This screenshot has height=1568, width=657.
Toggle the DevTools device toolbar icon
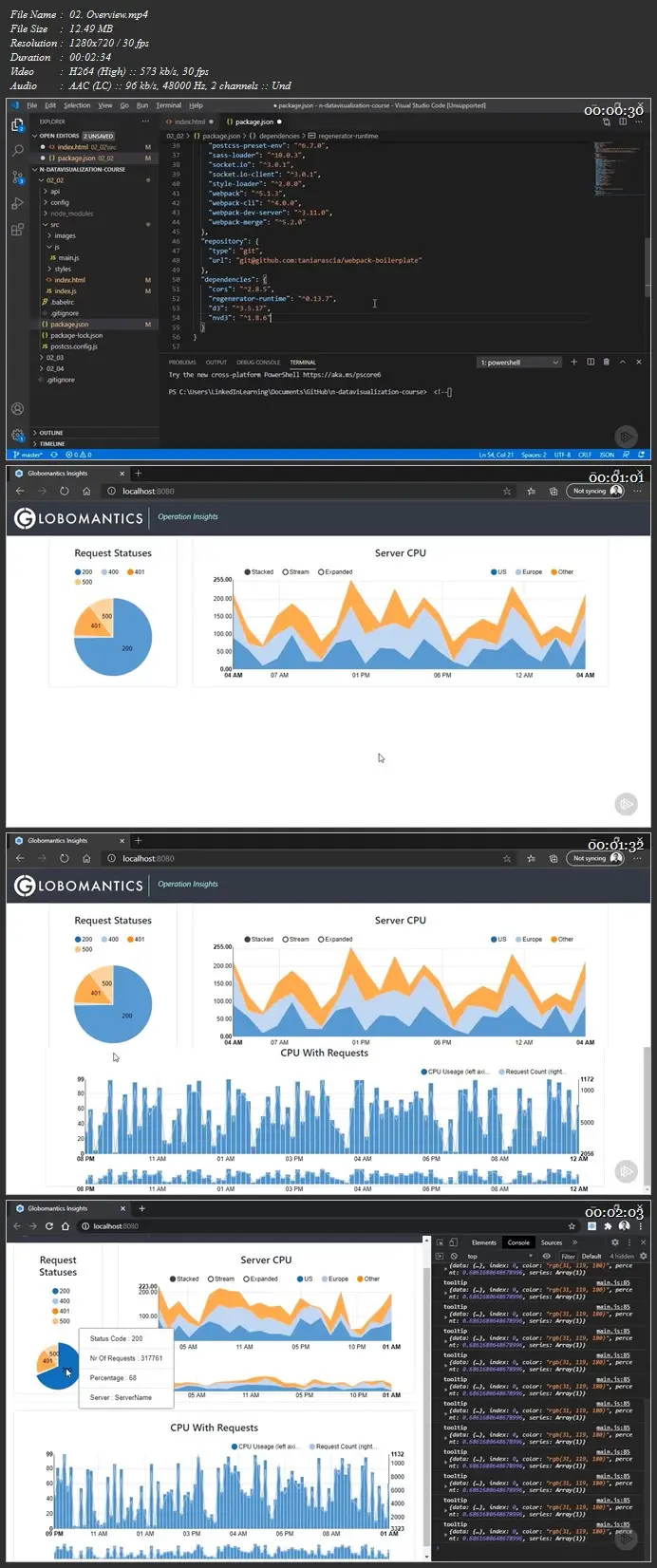click(454, 1241)
